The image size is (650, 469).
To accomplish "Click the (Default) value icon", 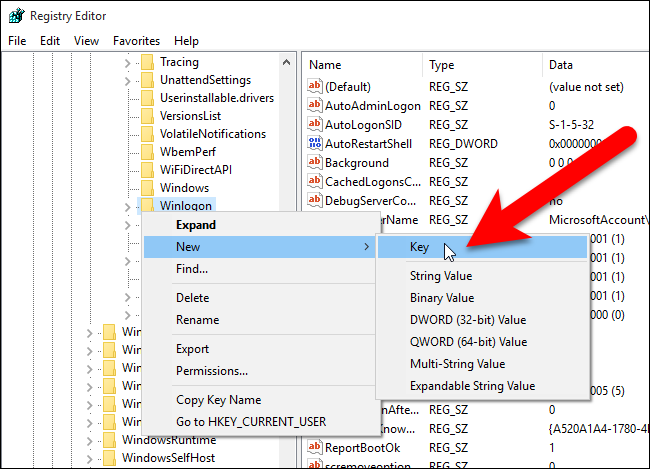I will click(315, 87).
